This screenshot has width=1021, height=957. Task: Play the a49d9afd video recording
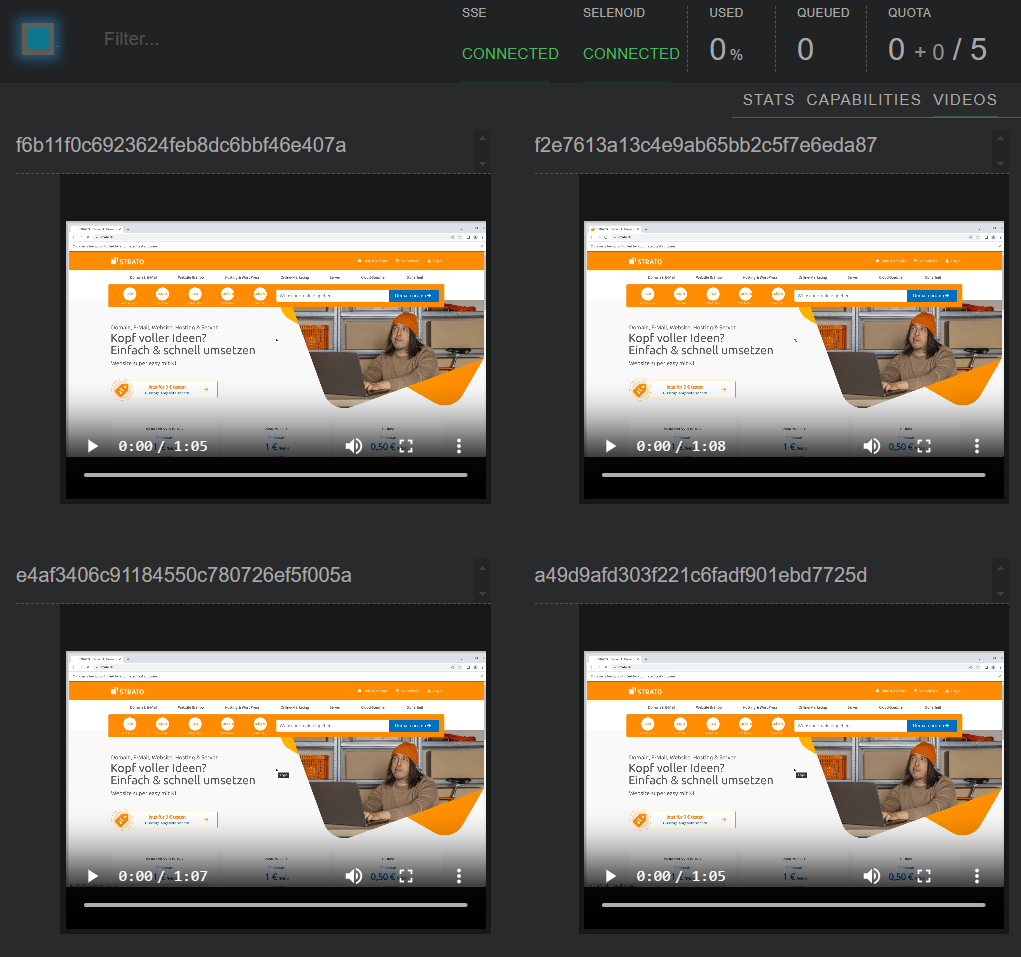pyautogui.click(x=610, y=876)
